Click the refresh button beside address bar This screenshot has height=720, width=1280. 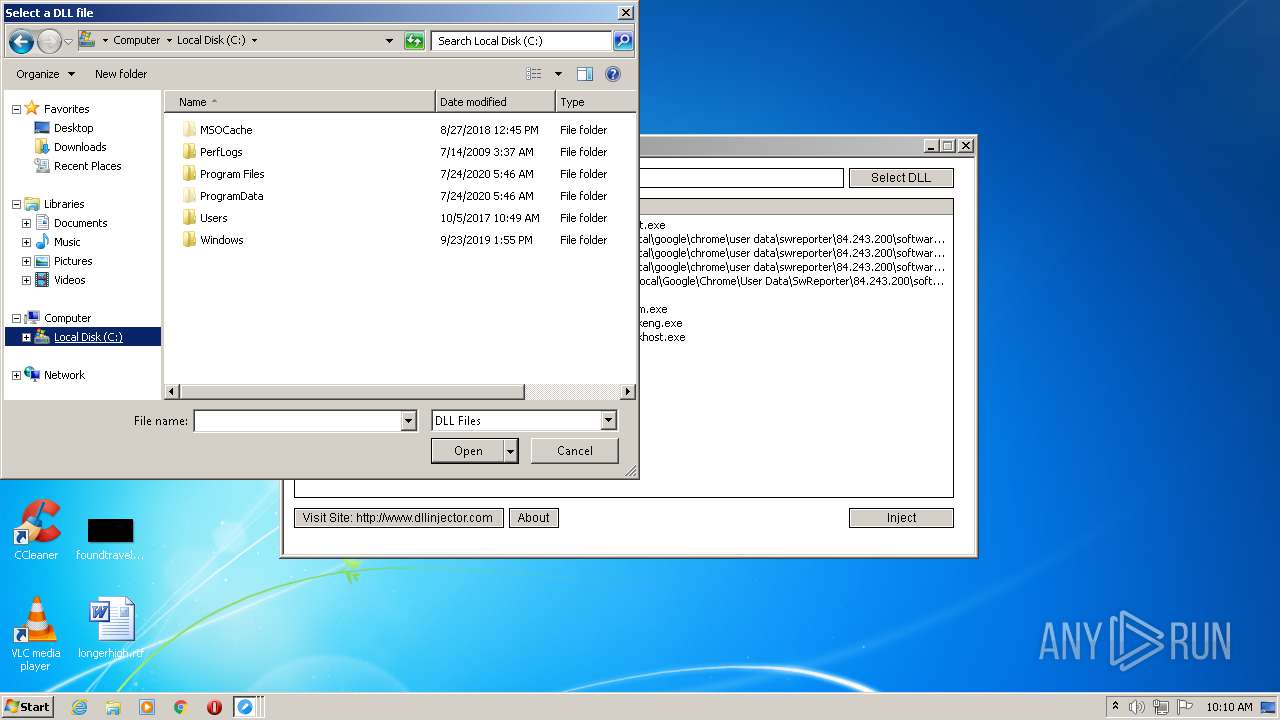pos(414,41)
